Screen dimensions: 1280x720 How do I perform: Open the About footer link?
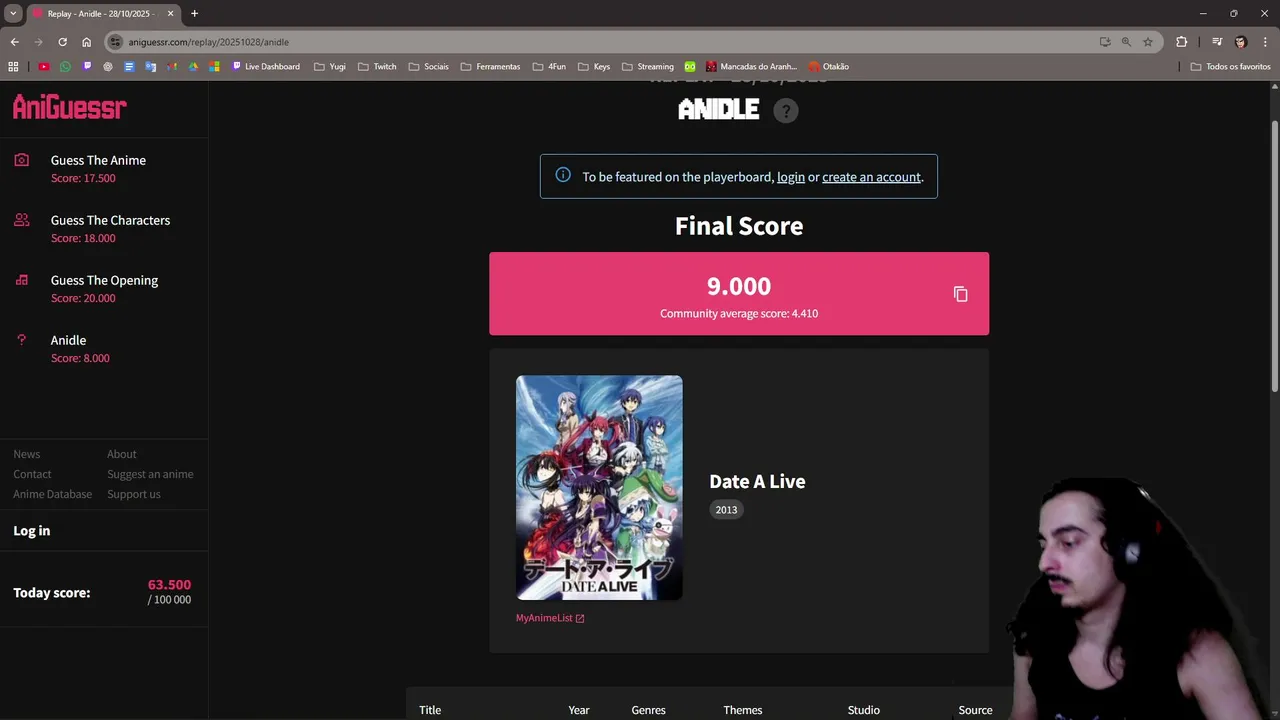(122, 454)
